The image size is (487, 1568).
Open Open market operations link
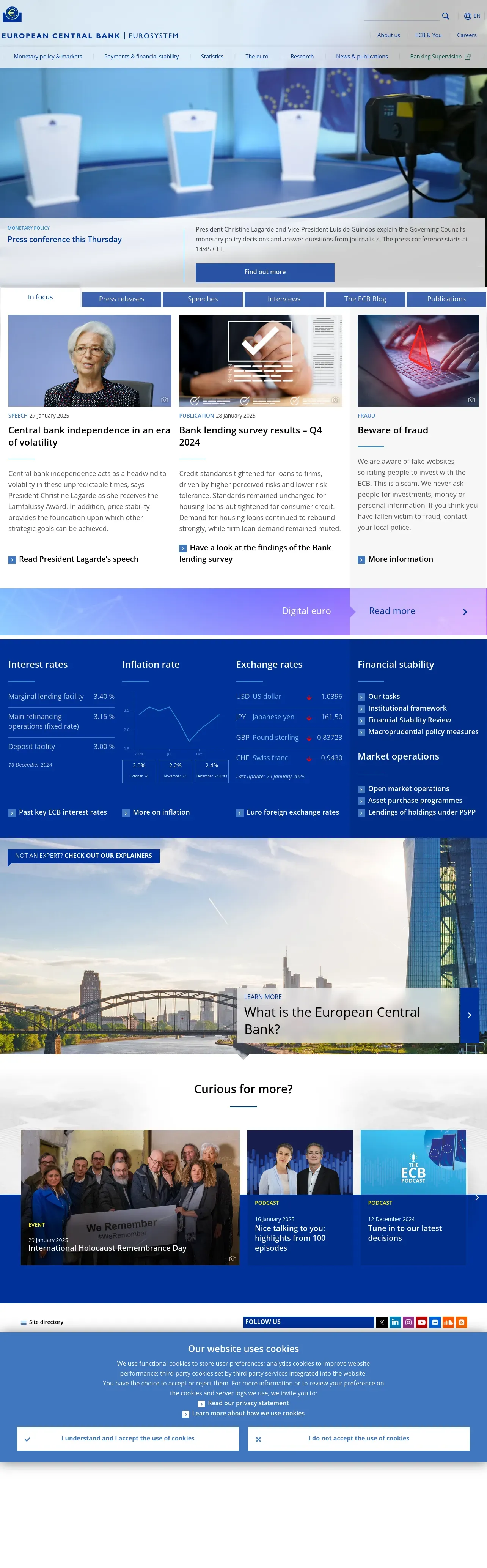click(404, 788)
